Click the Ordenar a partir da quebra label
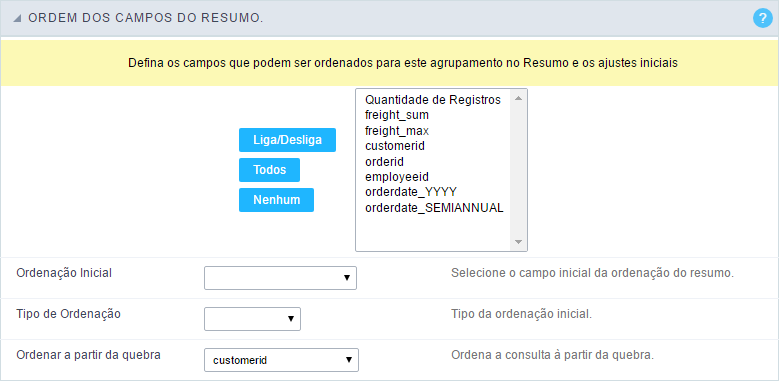779x381 pixels. point(88,356)
